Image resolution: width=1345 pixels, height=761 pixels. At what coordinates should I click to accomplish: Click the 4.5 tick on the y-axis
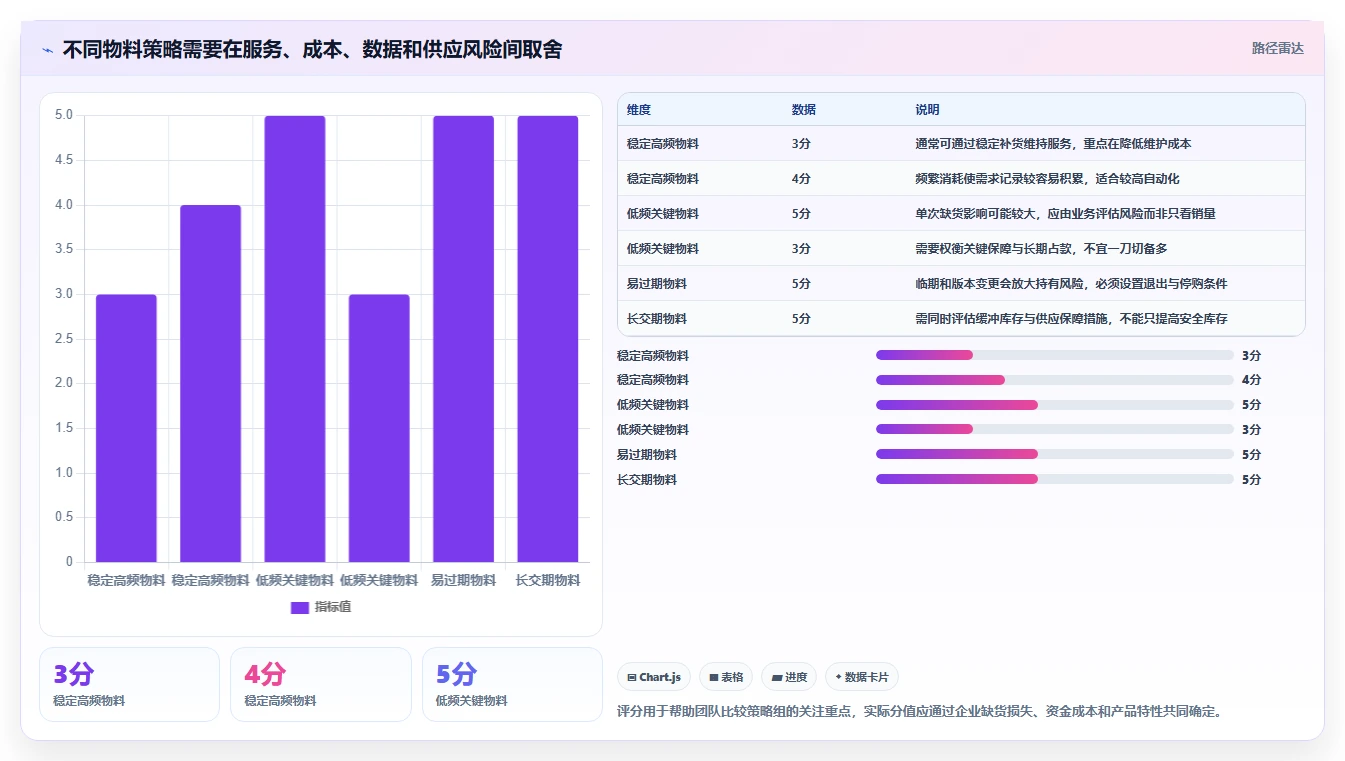pos(64,160)
